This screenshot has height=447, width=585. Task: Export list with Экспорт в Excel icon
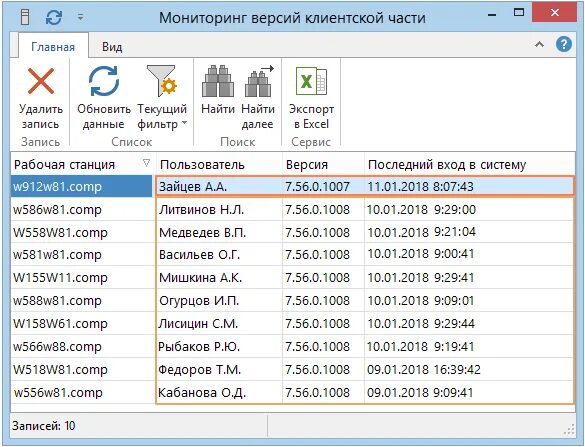point(311,81)
